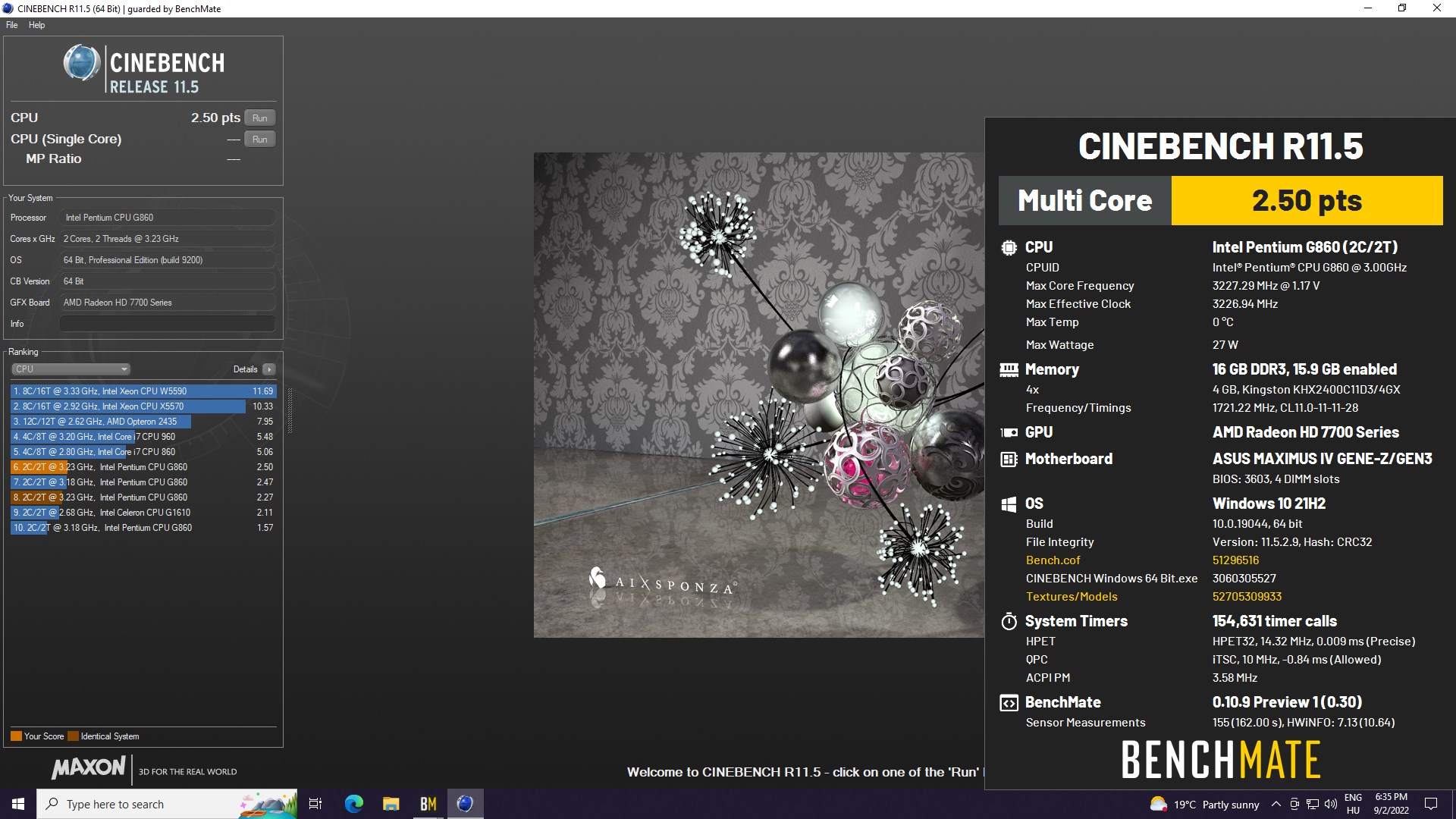Open the Windows Start menu
The height and width of the screenshot is (819, 1456).
pos(18,804)
